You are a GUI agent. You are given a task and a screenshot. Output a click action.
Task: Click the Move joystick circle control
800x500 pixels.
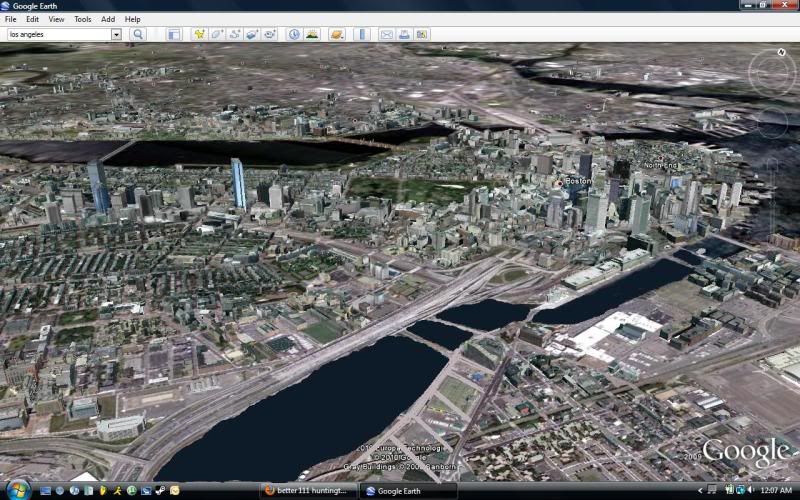tap(772, 122)
